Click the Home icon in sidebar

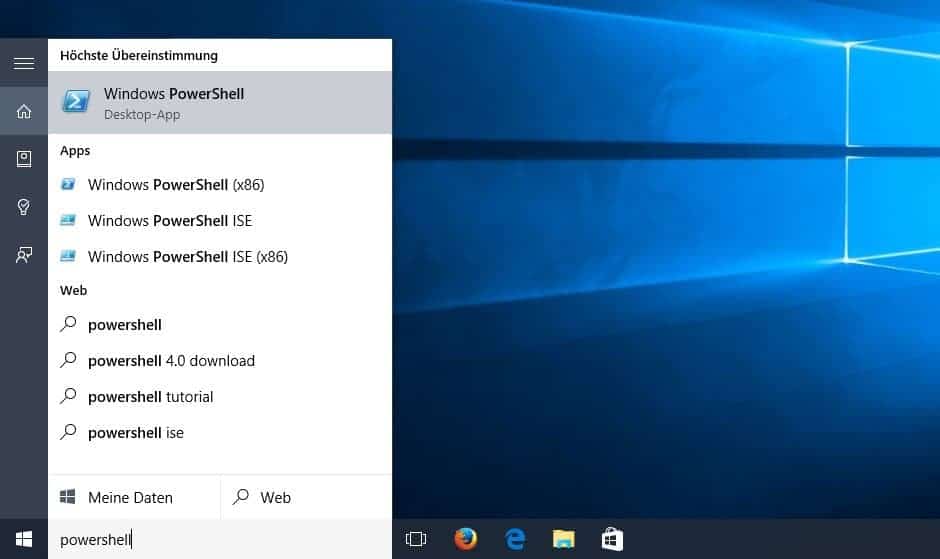click(x=23, y=111)
